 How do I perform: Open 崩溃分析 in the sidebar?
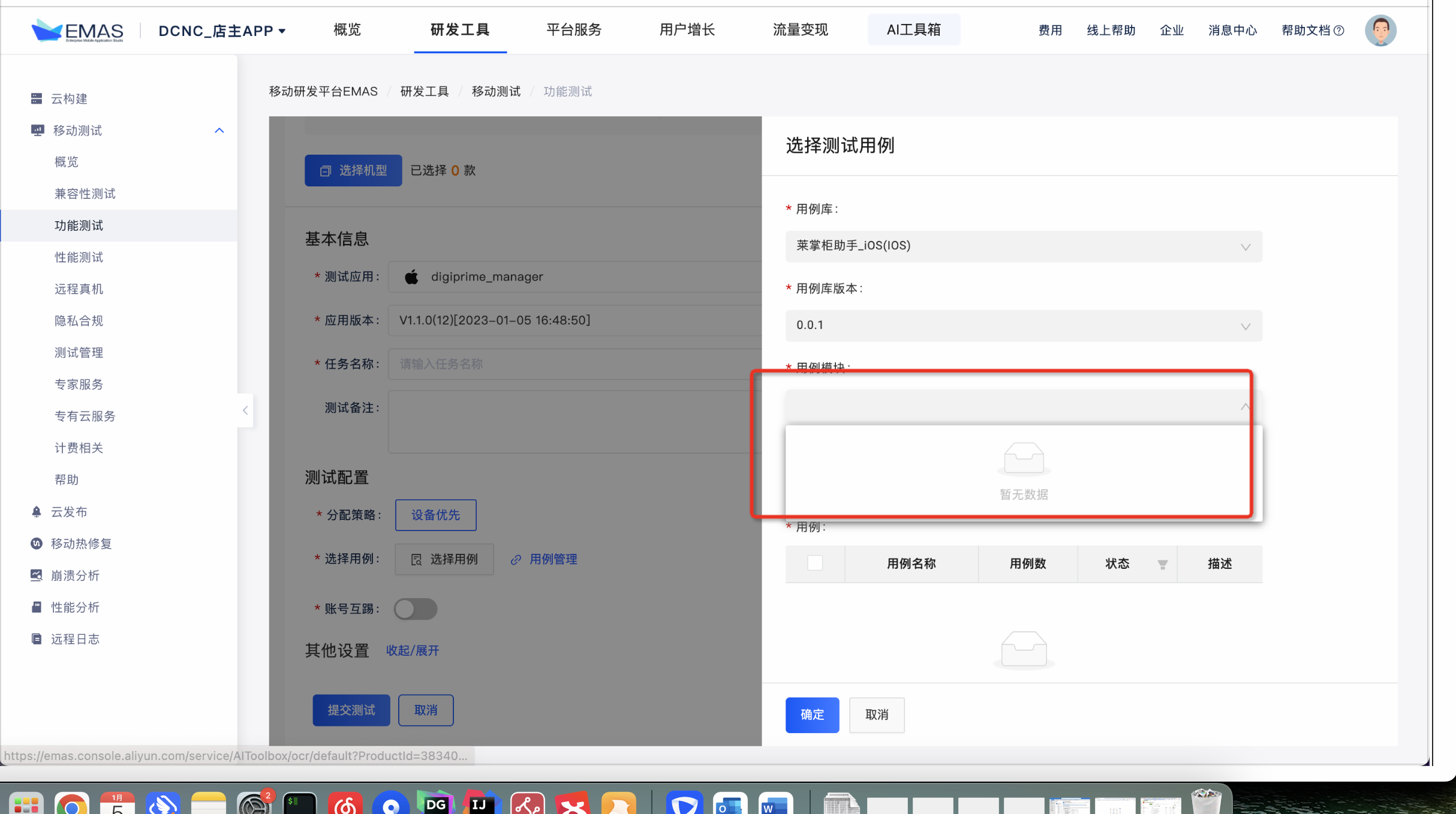pyautogui.click(x=75, y=575)
